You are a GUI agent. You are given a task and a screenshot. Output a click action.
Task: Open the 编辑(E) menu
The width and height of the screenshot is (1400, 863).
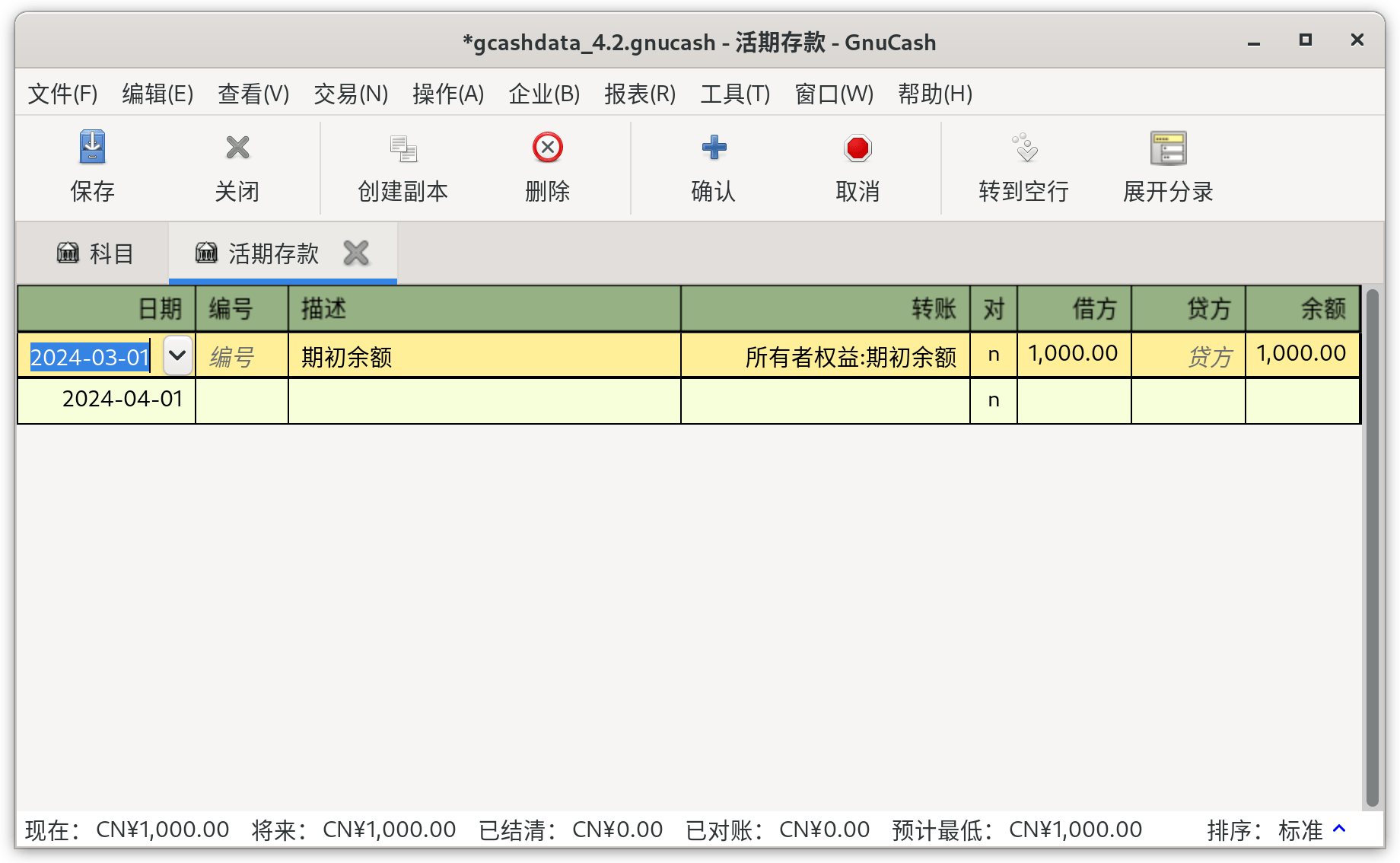(x=157, y=94)
